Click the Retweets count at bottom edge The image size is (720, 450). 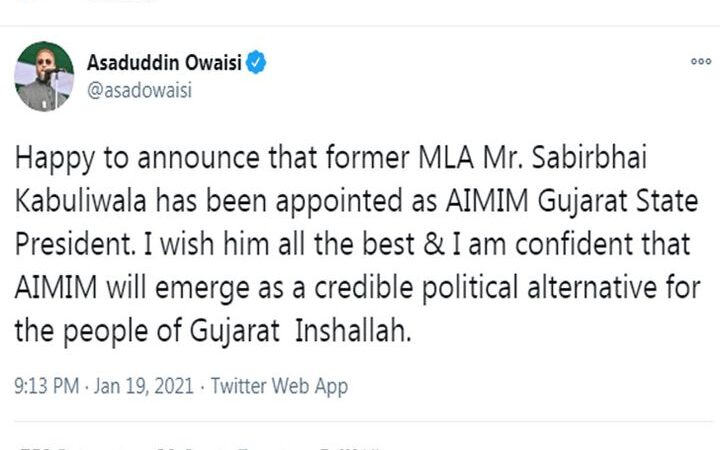[x=70, y=446]
